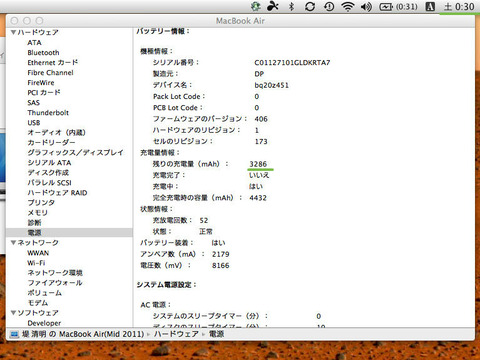Collapse the ハードウェア section
The height and width of the screenshot is (360, 480).
tap(13, 32)
